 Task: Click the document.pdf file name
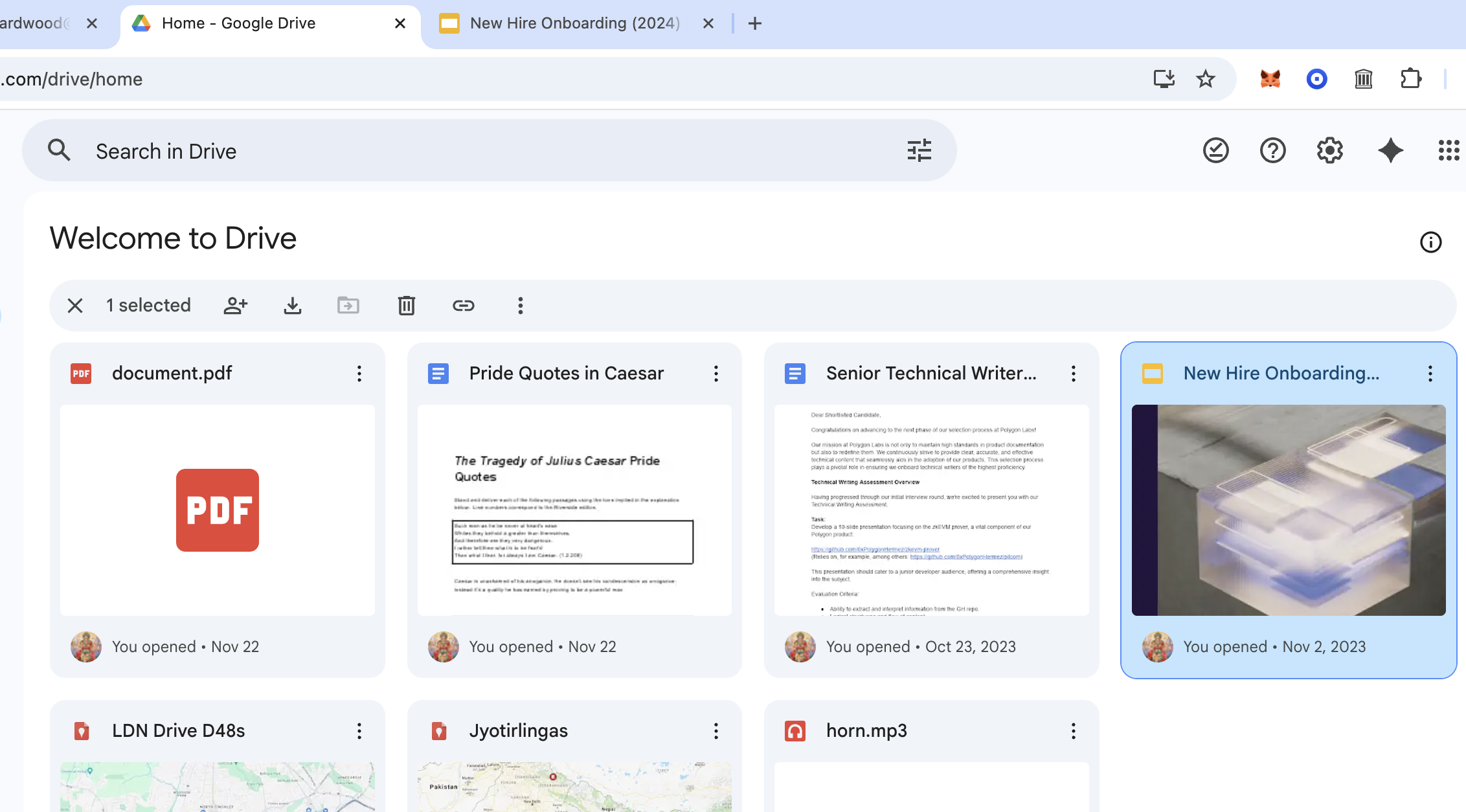tap(172, 373)
